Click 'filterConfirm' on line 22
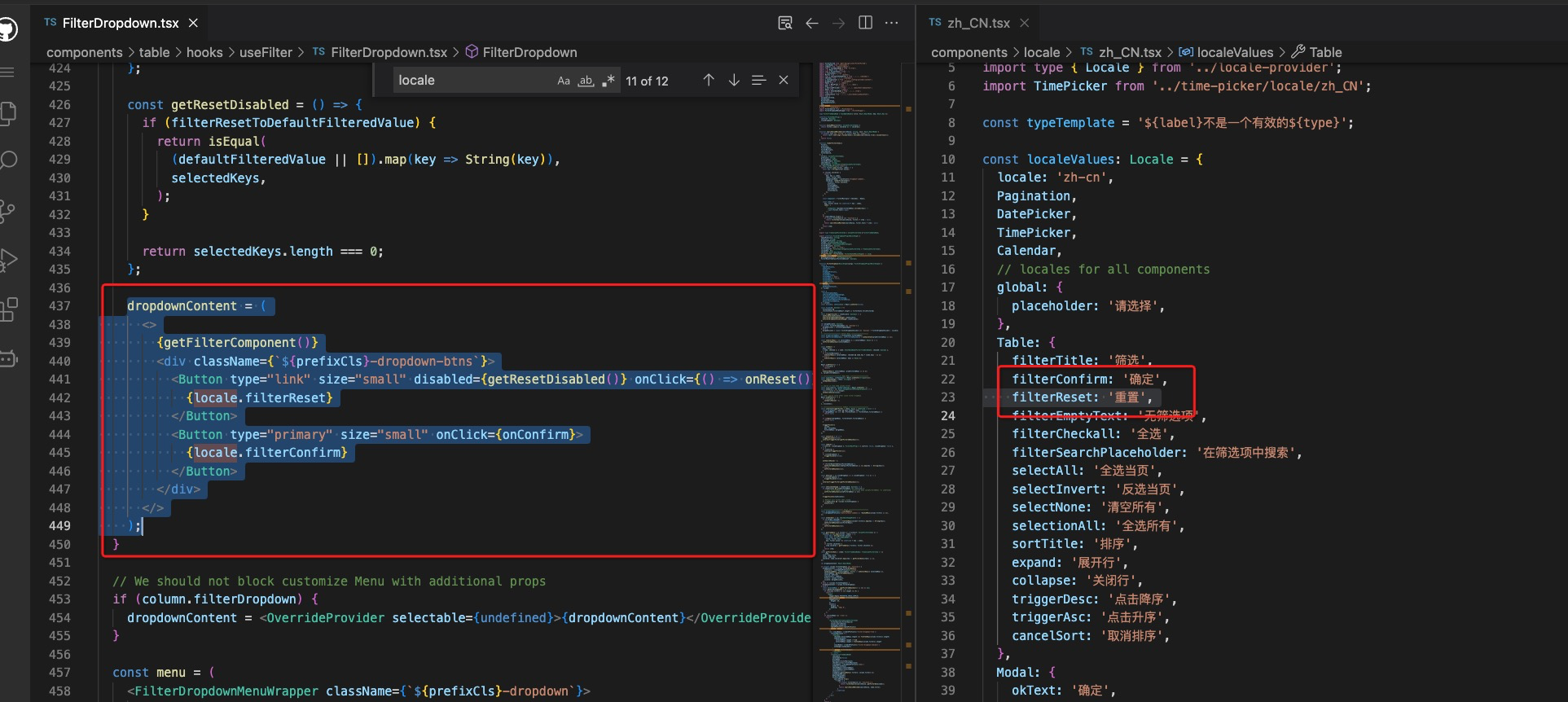The height and width of the screenshot is (702, 1568). tap(1059, 380)
